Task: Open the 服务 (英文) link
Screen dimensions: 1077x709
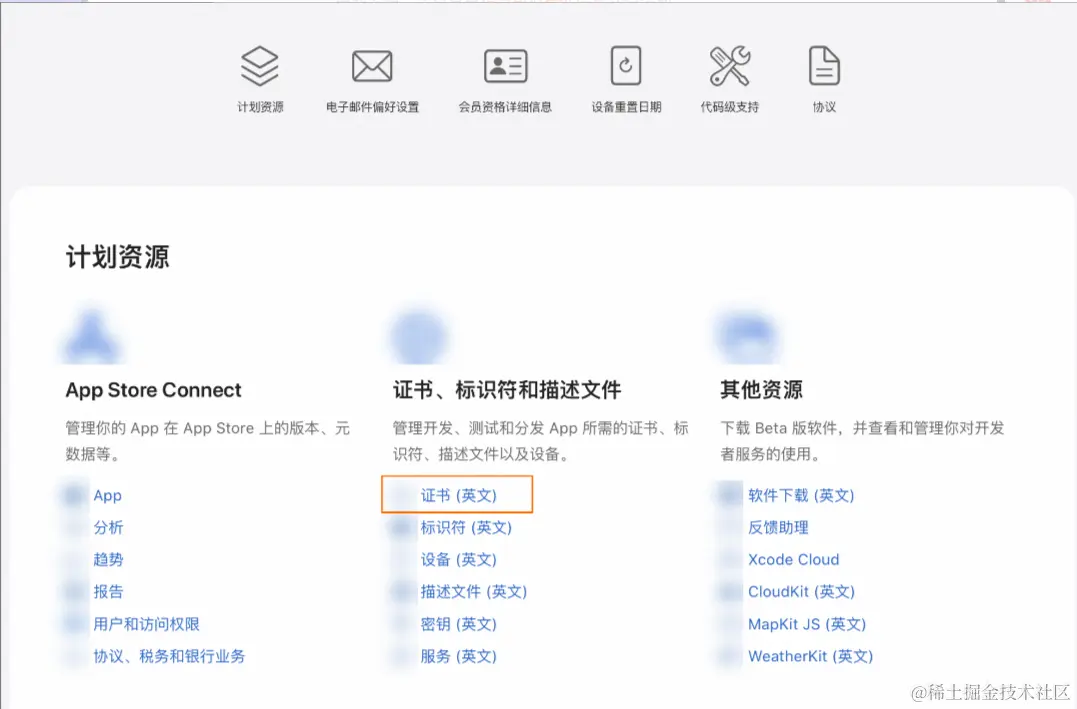Action: [458, 656]
